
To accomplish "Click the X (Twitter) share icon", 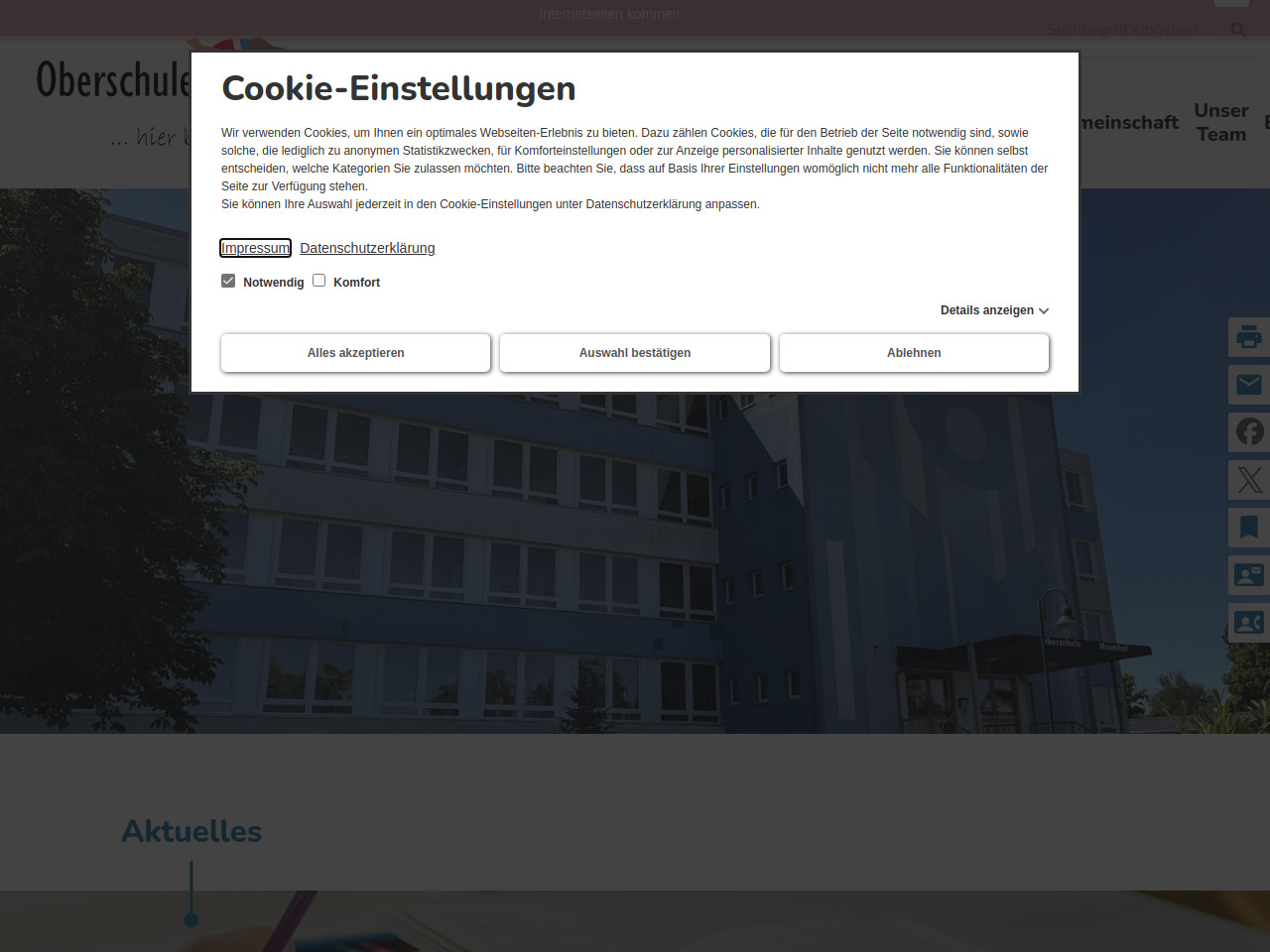I will point(1248,480).
